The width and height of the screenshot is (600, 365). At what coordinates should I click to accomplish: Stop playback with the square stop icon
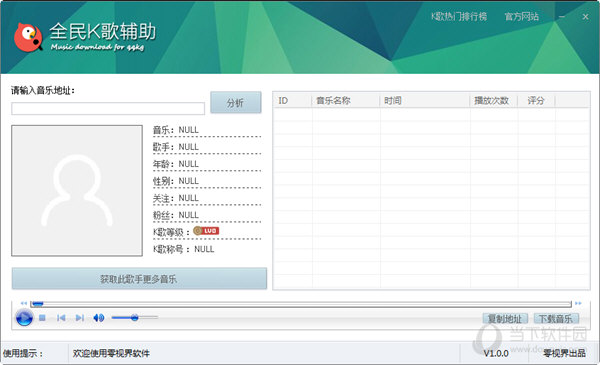point(42,318)
